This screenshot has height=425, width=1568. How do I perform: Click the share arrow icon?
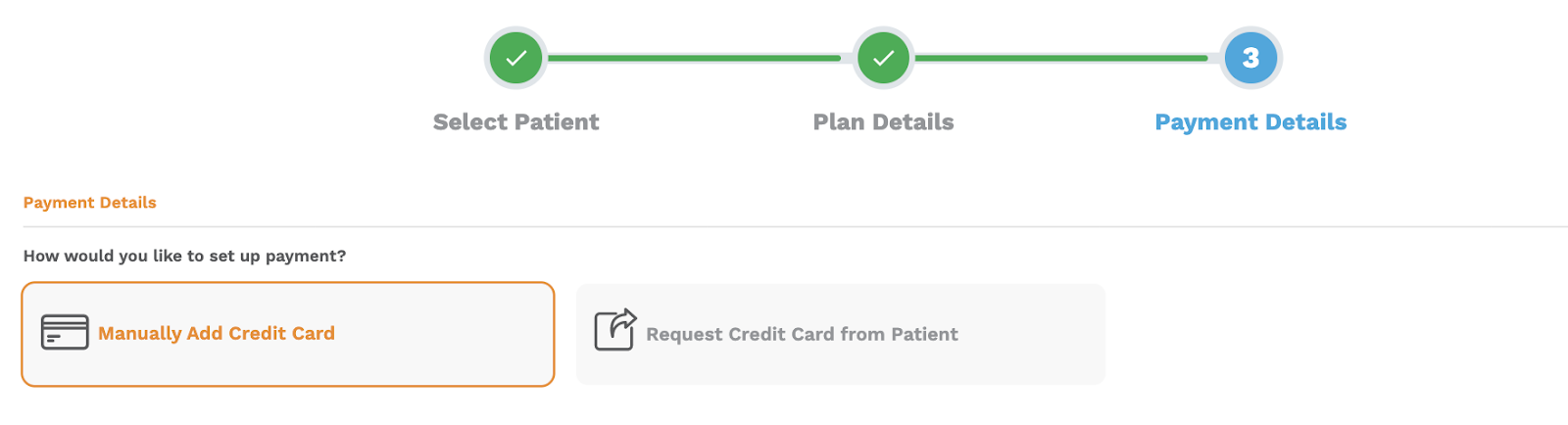(615, 330)
